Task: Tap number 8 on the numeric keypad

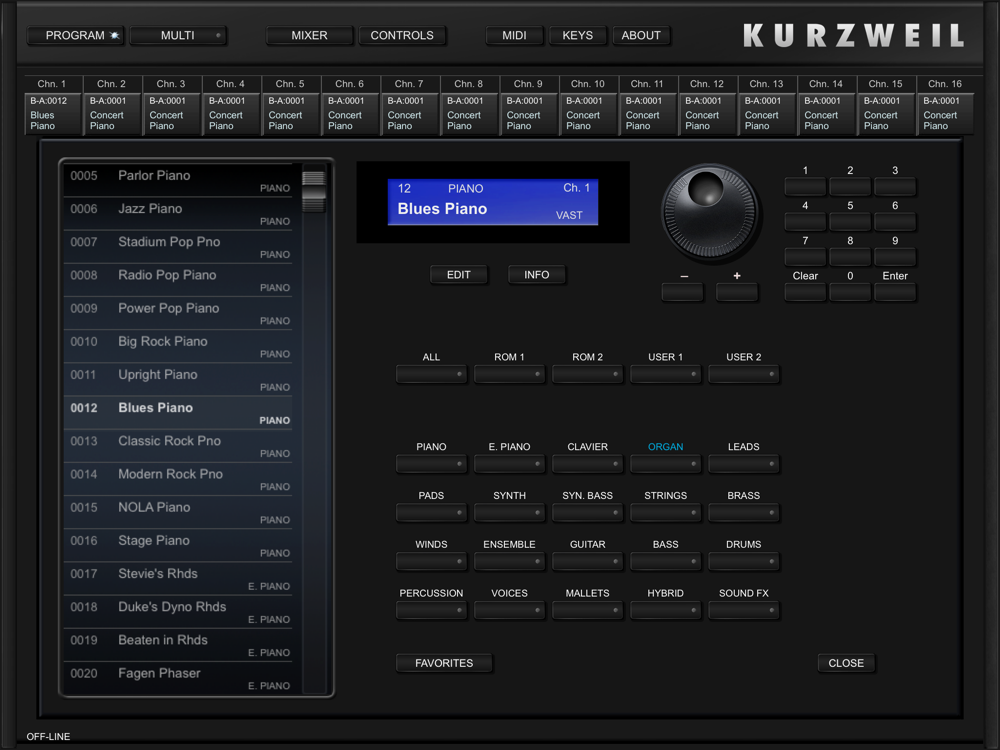Action: click(850, 257)
